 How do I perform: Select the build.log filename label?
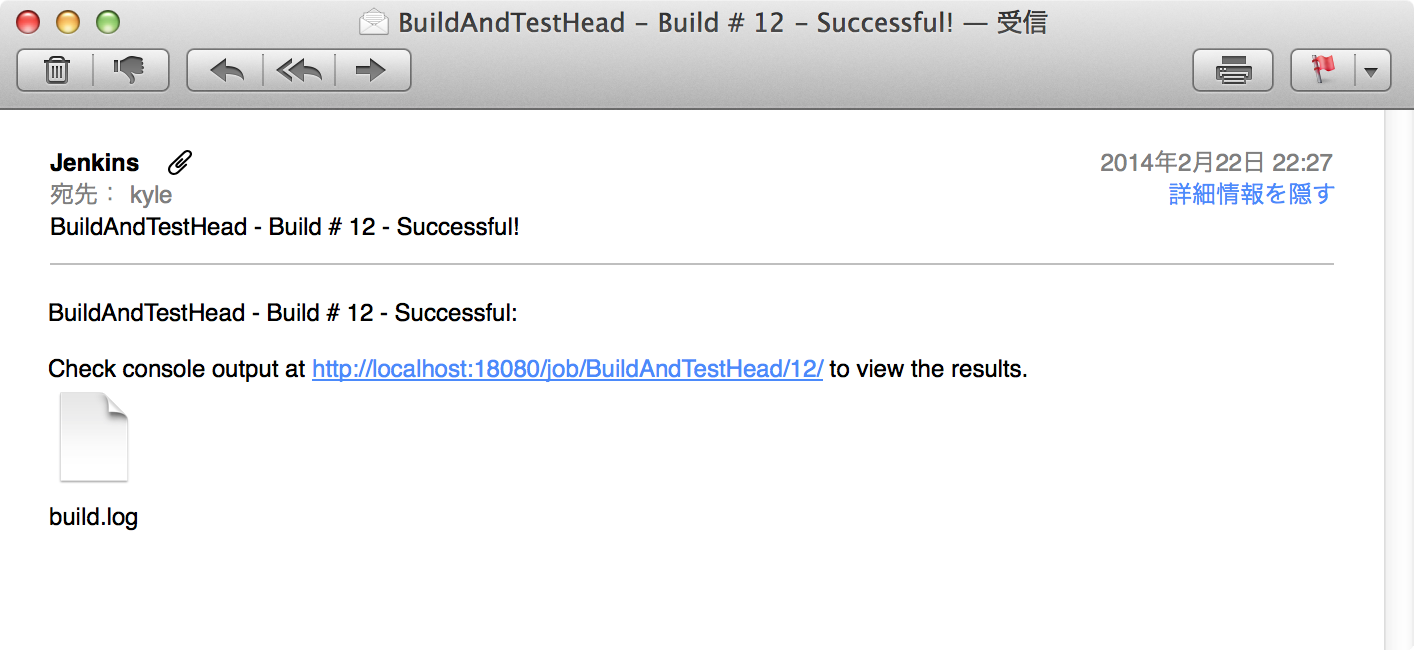93,518
